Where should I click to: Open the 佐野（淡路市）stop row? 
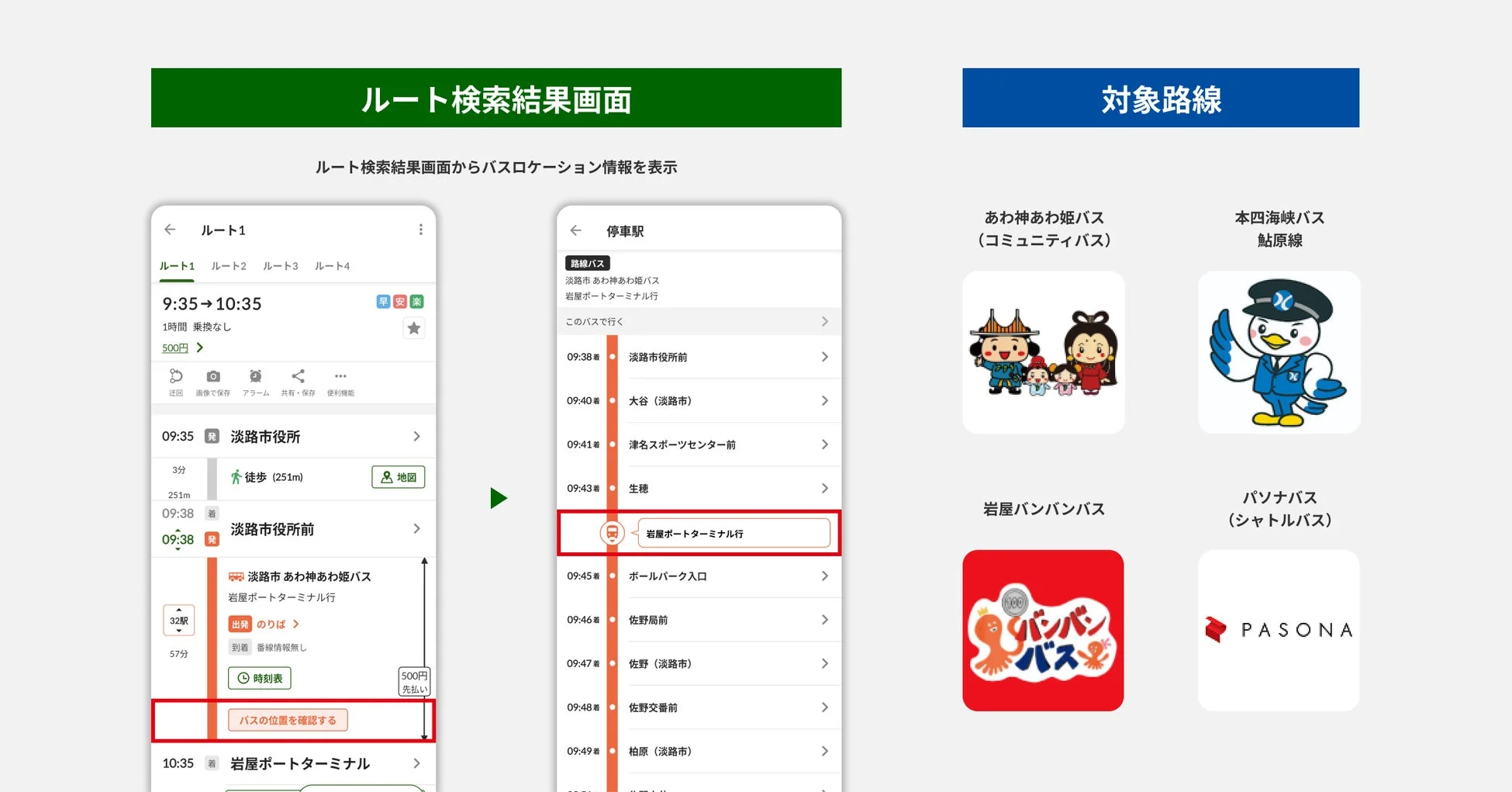(x=699, y=664)
